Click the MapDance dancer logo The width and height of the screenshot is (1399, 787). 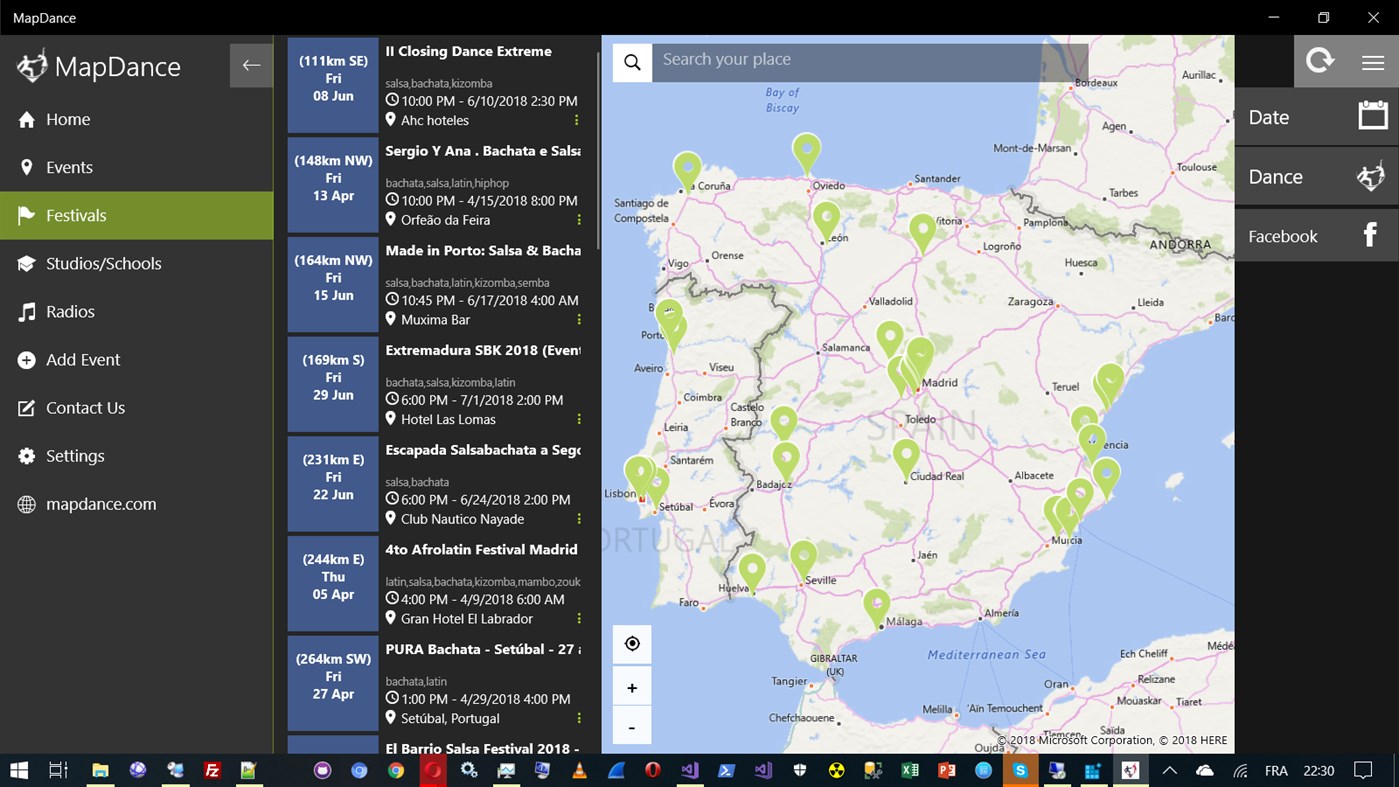tap(33, 66)
